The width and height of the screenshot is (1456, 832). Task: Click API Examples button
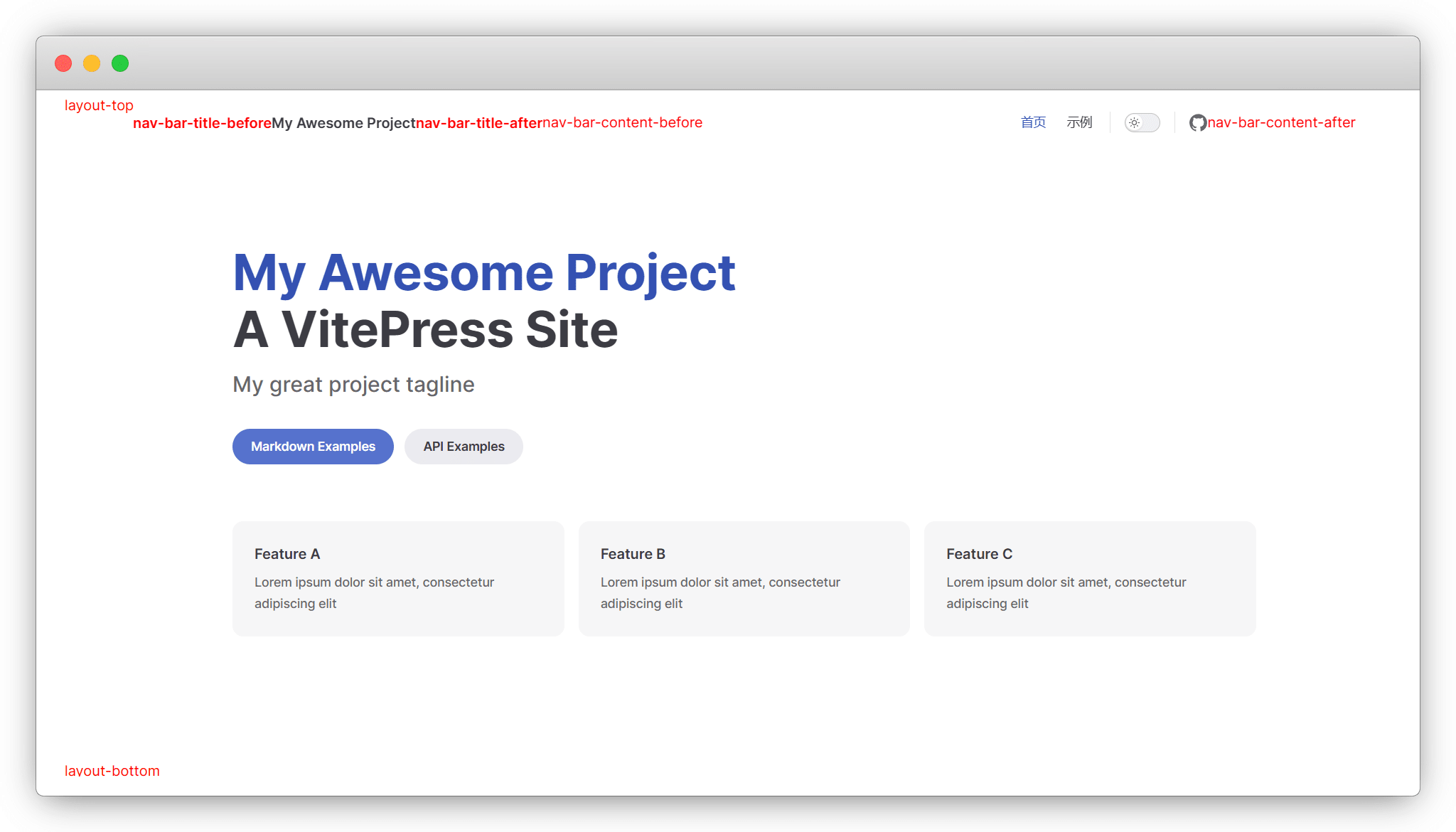tap(464, 447)
